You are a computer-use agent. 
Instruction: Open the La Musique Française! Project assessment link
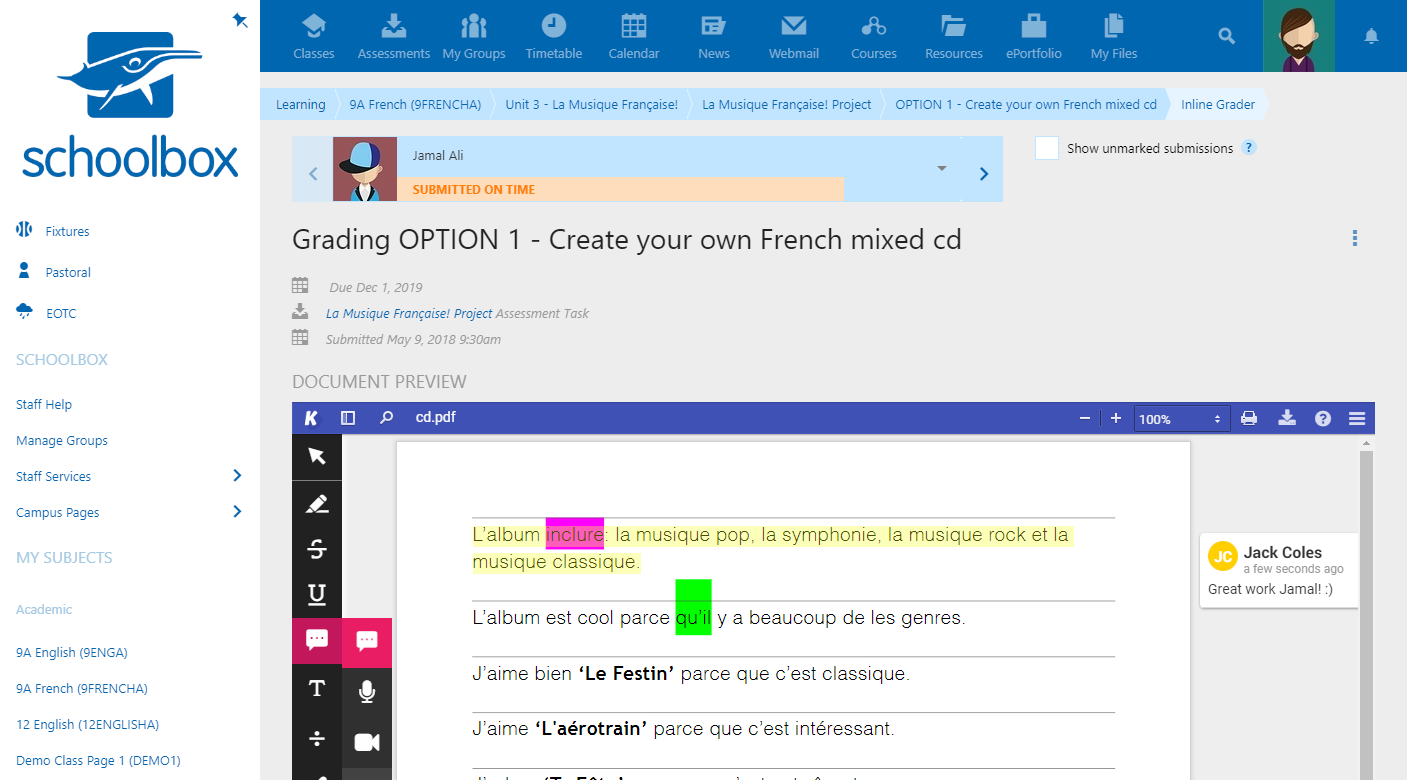(409, 313)
